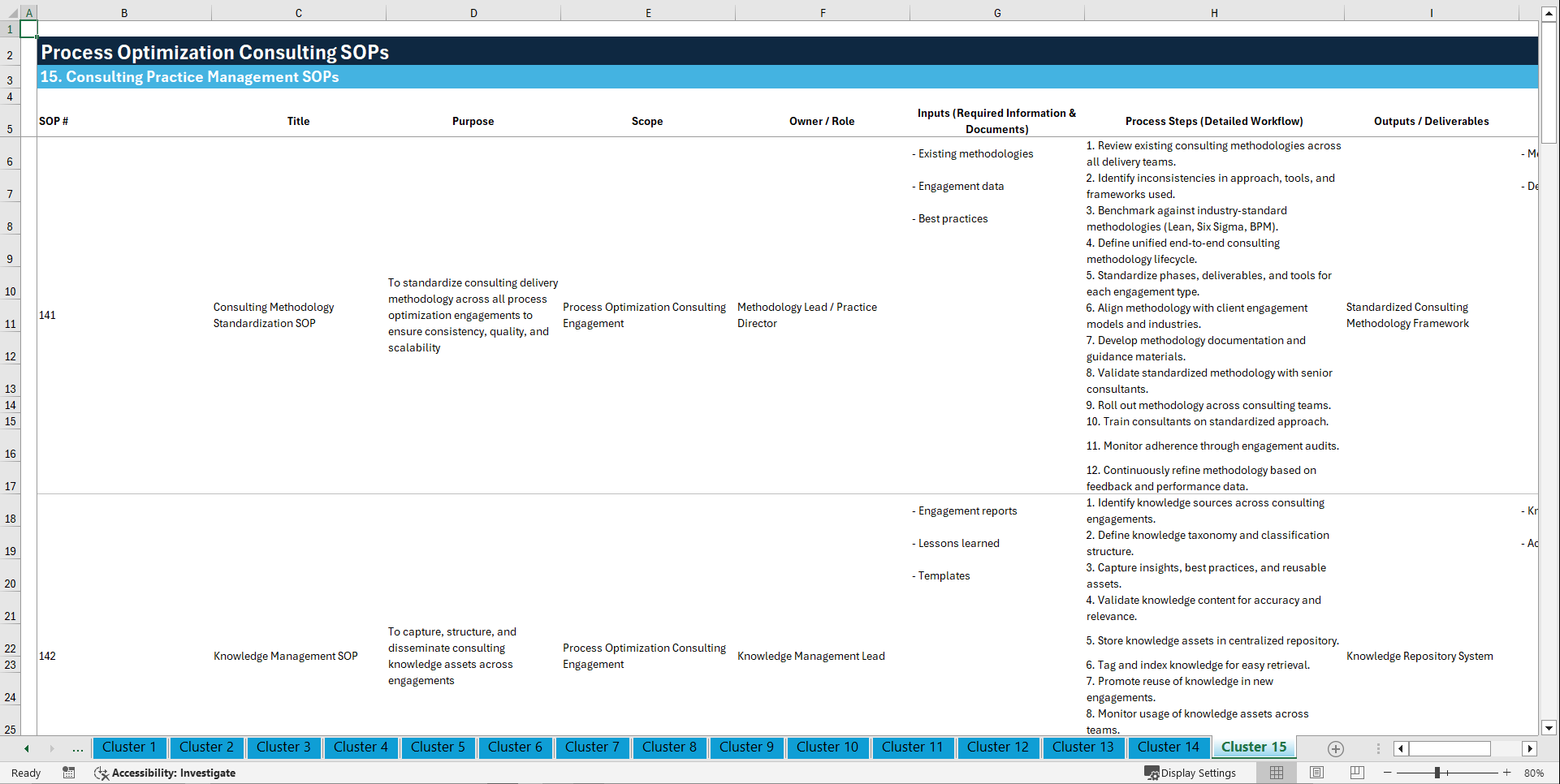
Task: Select 'Standardized Consulting Methodology Framework' cell
Action: pos(1431,315)
